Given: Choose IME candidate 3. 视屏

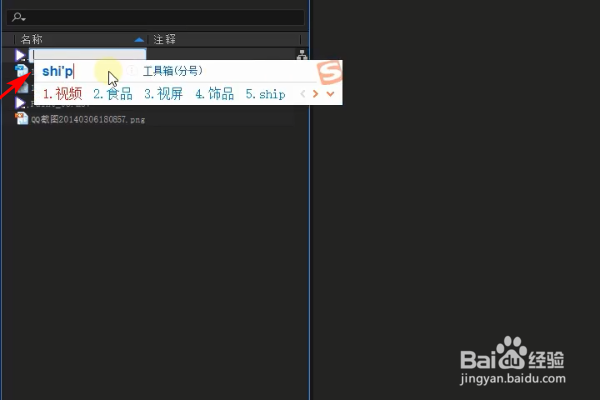Looking at the screenshot, I should 163,94.
